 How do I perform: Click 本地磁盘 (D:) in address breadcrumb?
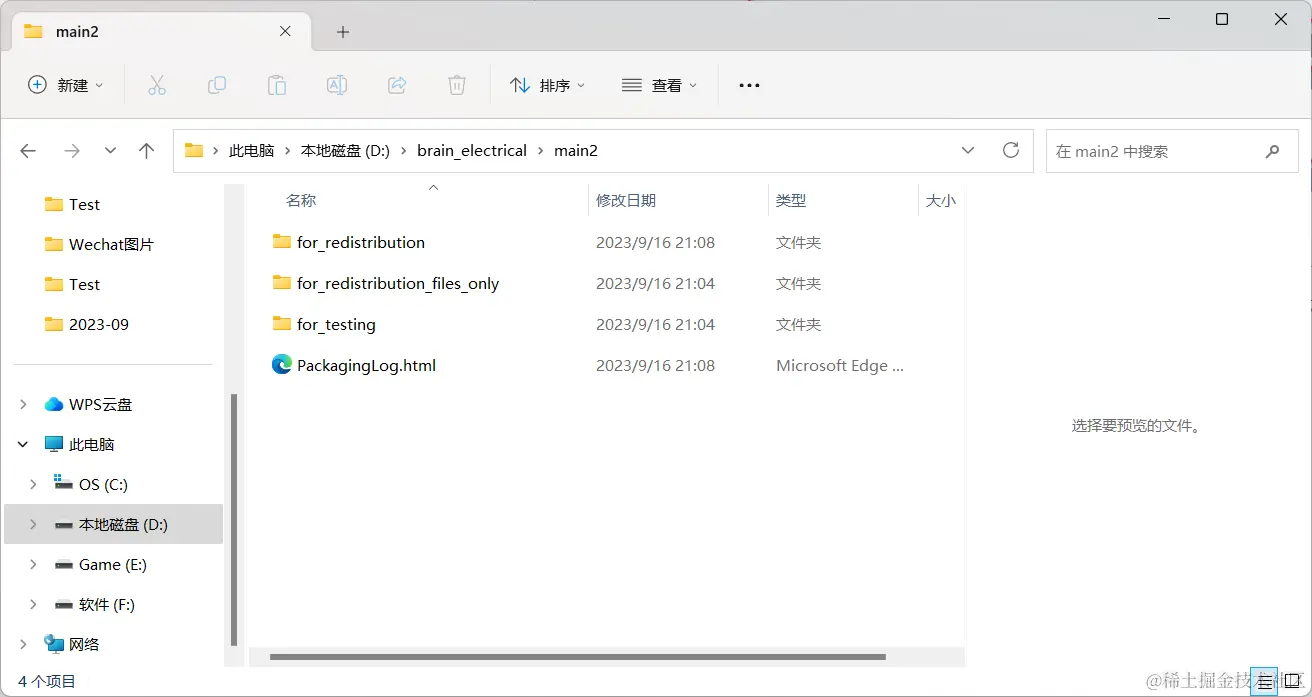click(345, 151)
